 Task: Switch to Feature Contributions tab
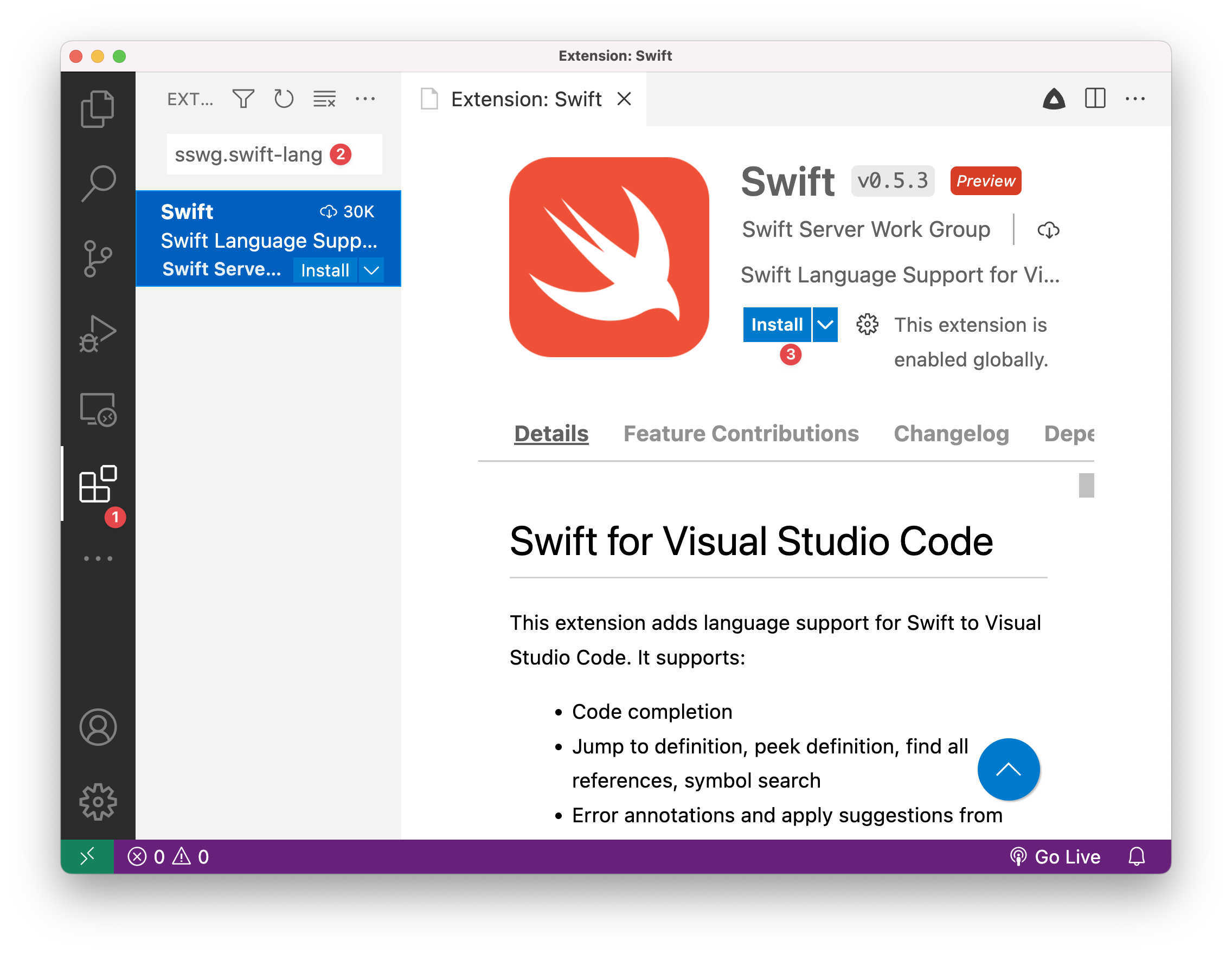(x=741, y=434)
